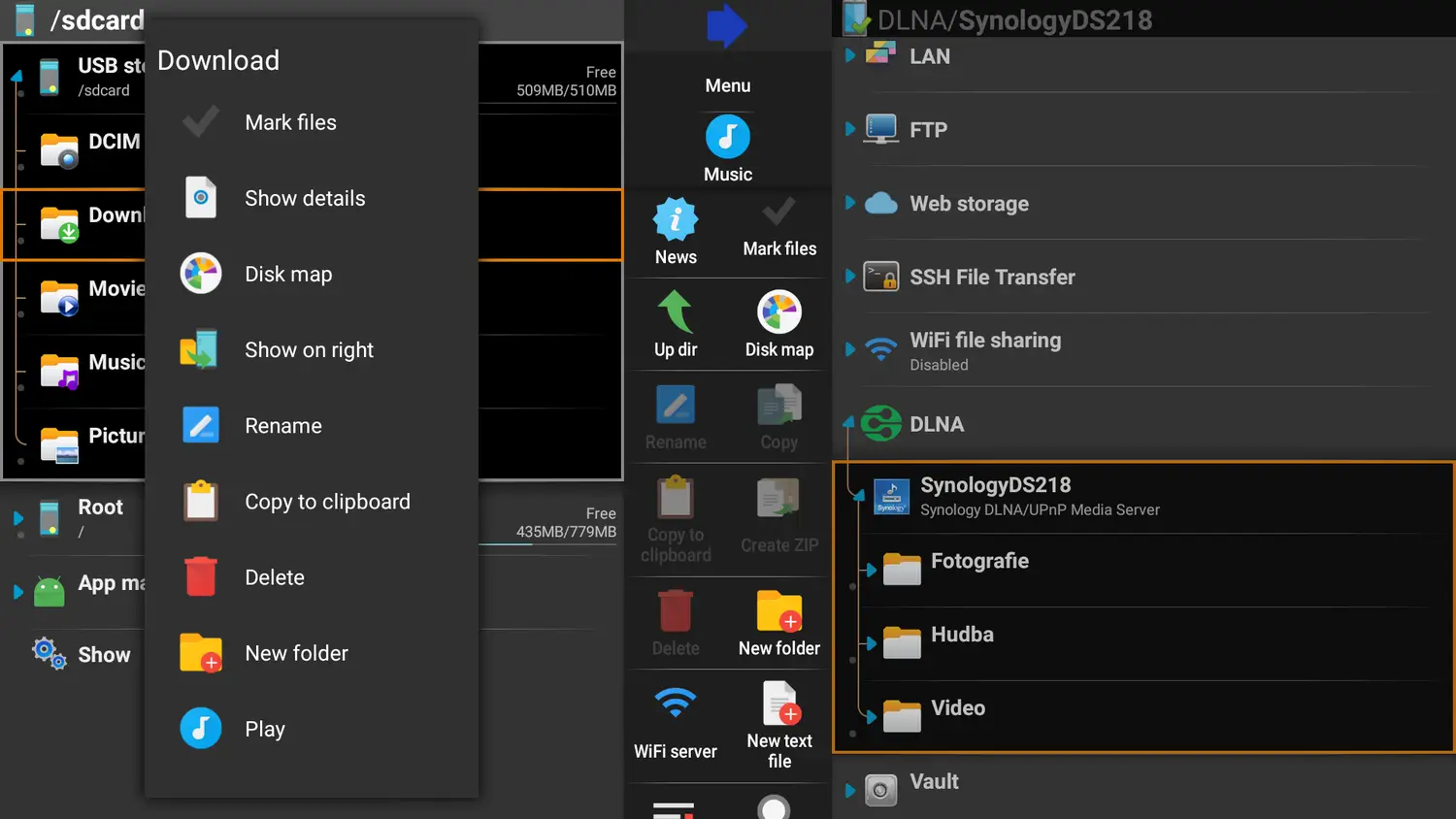Enable WiFi file sharing
This screenshot has width=1456, height=819.
click(985, 349)
